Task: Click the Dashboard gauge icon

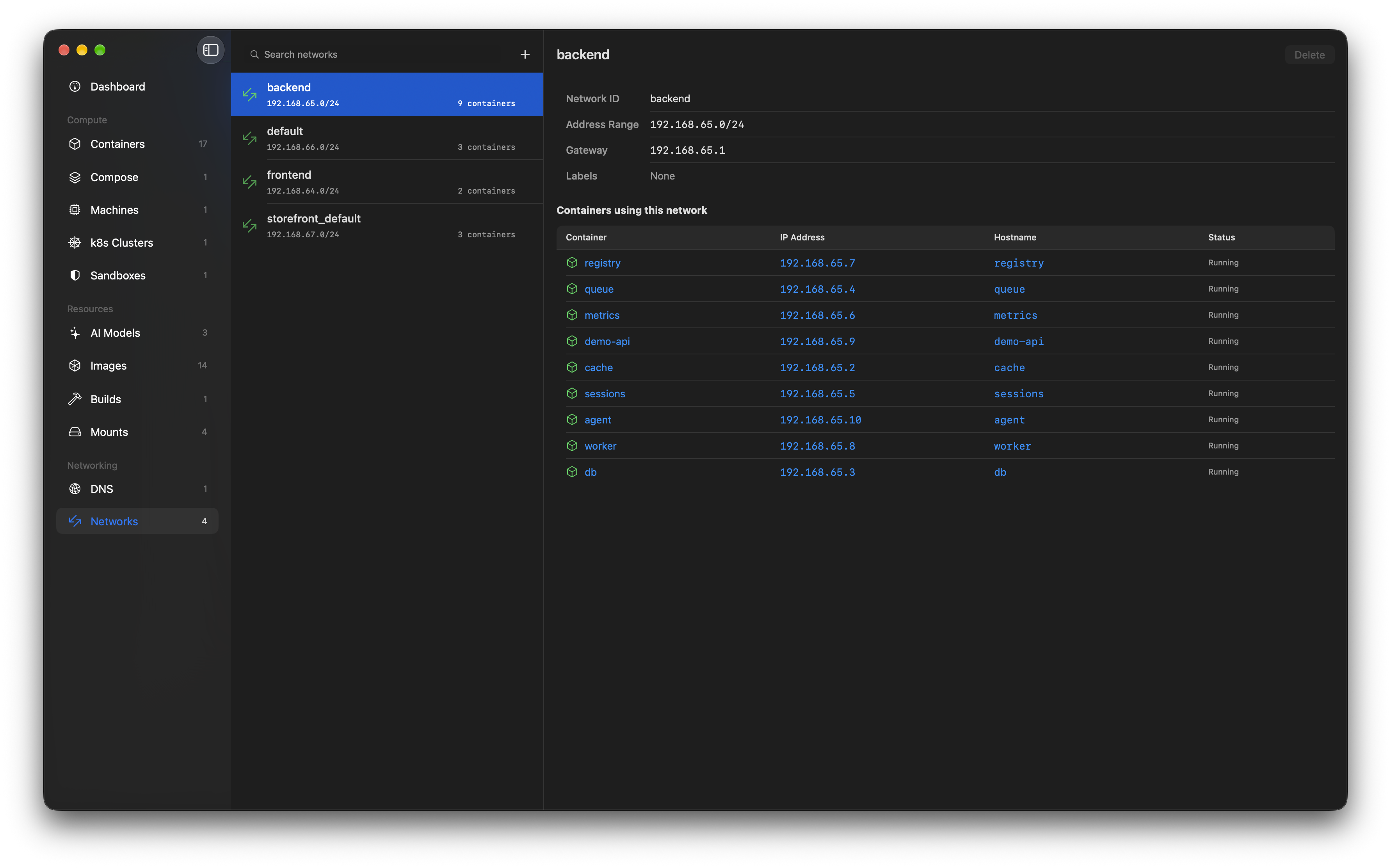Action: pyautogui.click(x=75, y=87)
